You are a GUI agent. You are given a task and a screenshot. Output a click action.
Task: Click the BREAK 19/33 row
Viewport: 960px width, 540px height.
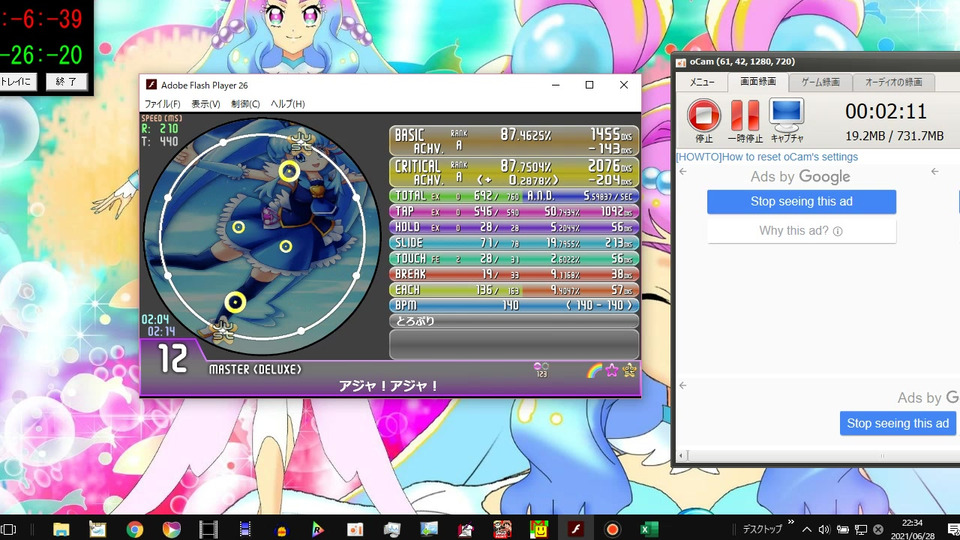click(514, 274)
